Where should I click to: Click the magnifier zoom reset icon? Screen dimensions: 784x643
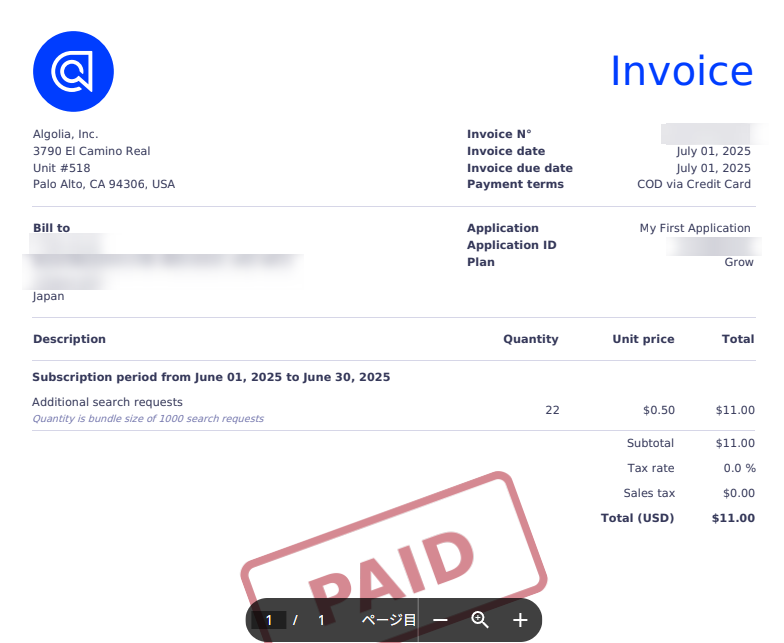point(480,620)
